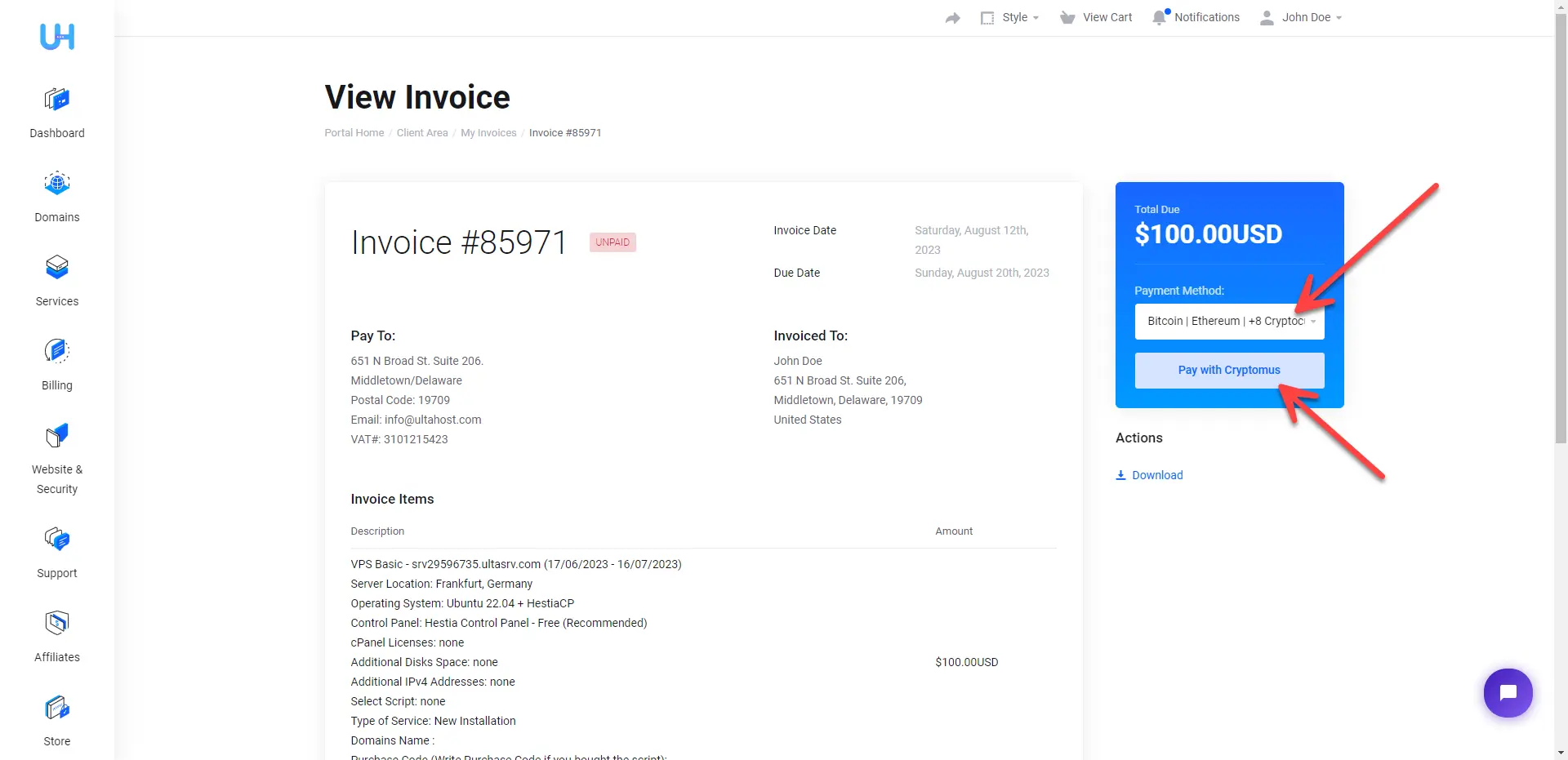The height and width of the screenshot is (760, 1568).
Task: Open the John Doe account menu
Action: (x=1312, y=17)
